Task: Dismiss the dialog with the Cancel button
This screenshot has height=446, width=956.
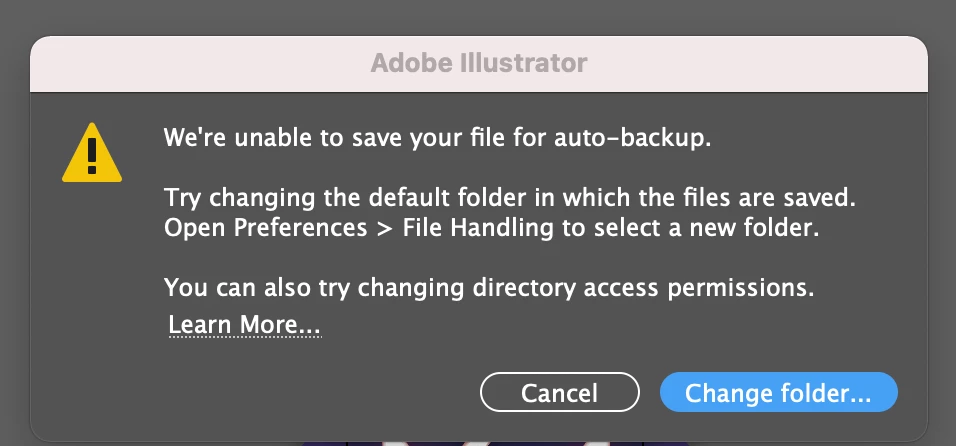Action: [x=560, y=392]
